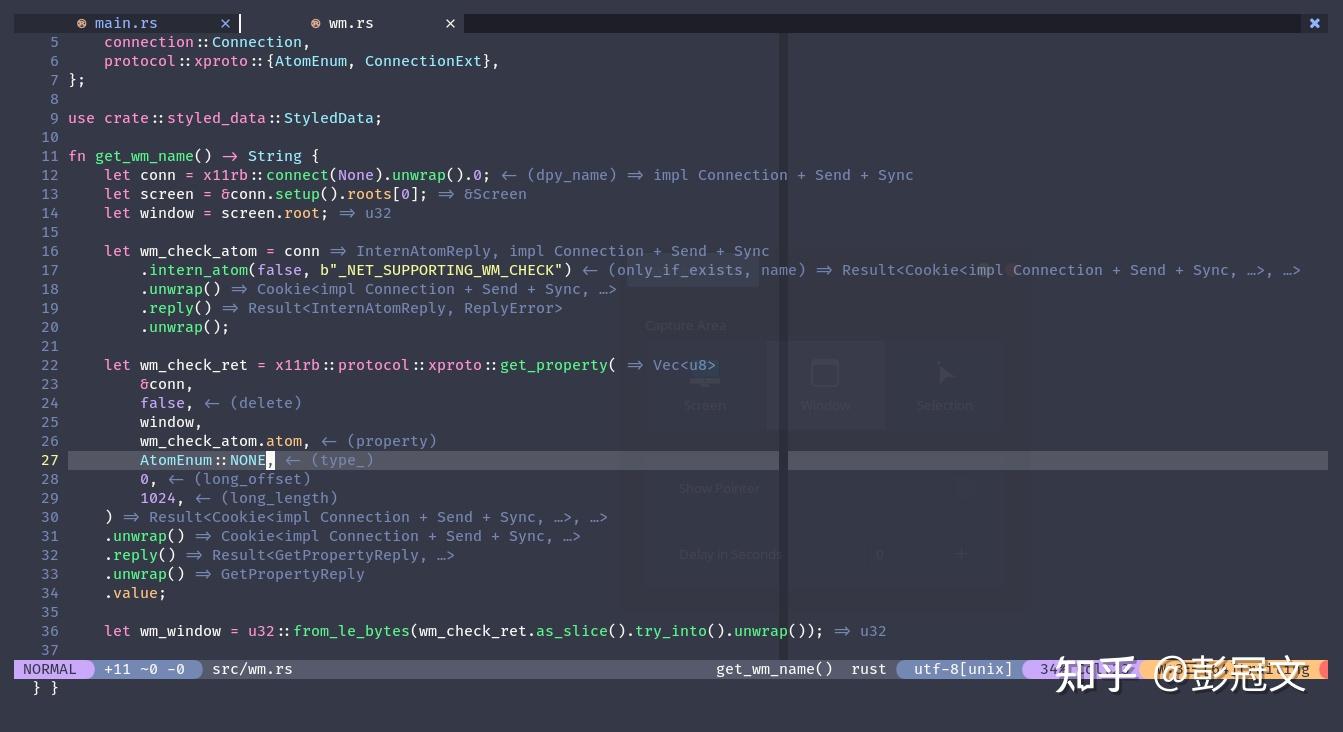Close the main.rs tab
Image resolution: width=1343 pixels, height=732 pixels.
(x=225, y=23)
